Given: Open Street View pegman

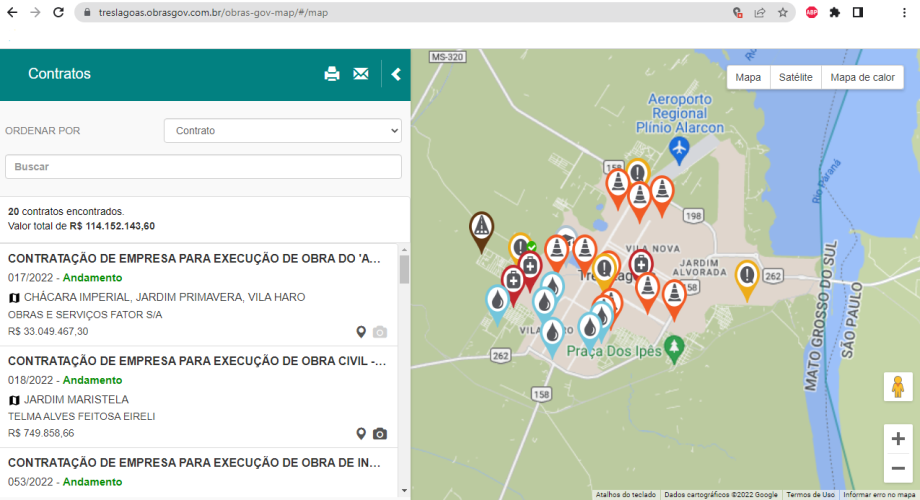Looking at the screenshot, I should pyautogui.click(x=898, y=387).
